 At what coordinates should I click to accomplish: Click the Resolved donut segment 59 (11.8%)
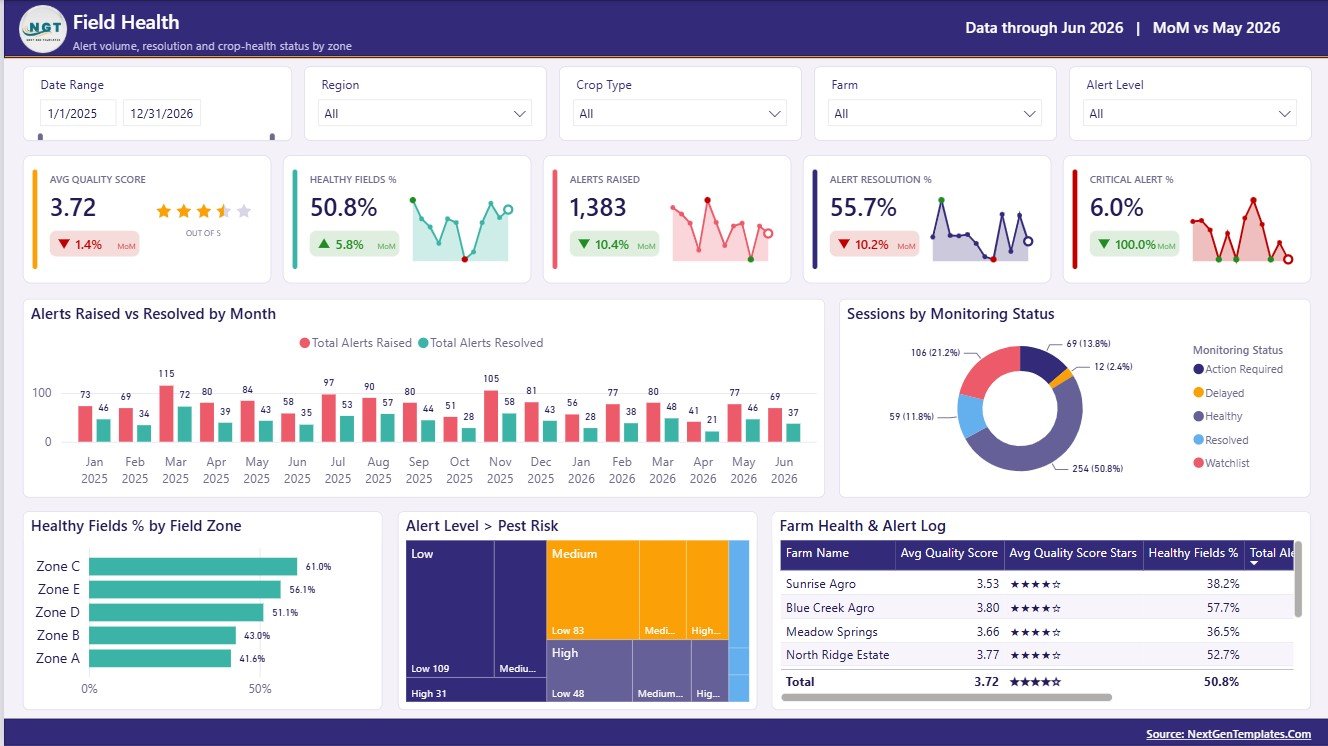pyautogui.click(x=971, y=416)
